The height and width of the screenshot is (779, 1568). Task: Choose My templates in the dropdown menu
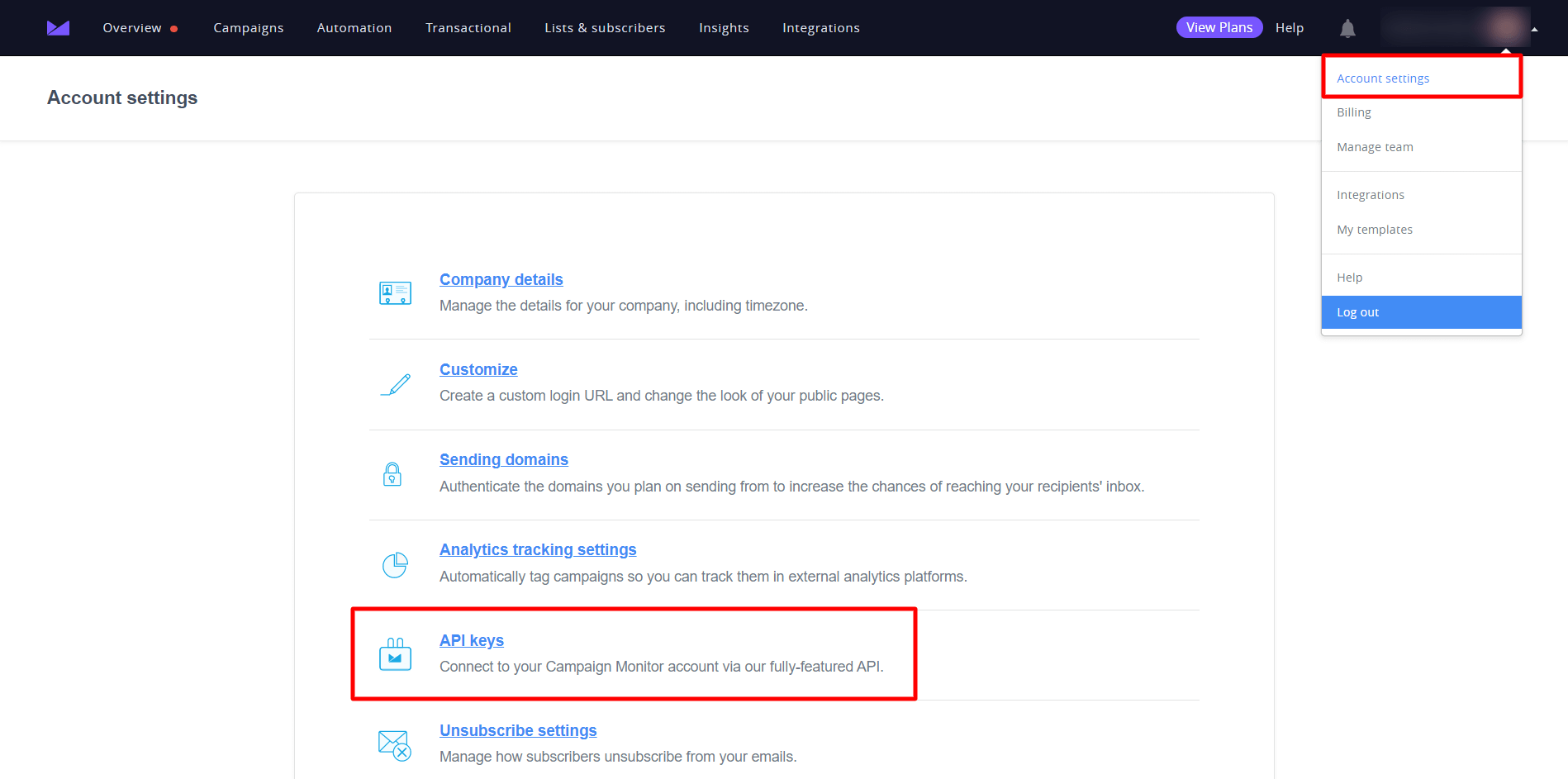click(1374, 229)
